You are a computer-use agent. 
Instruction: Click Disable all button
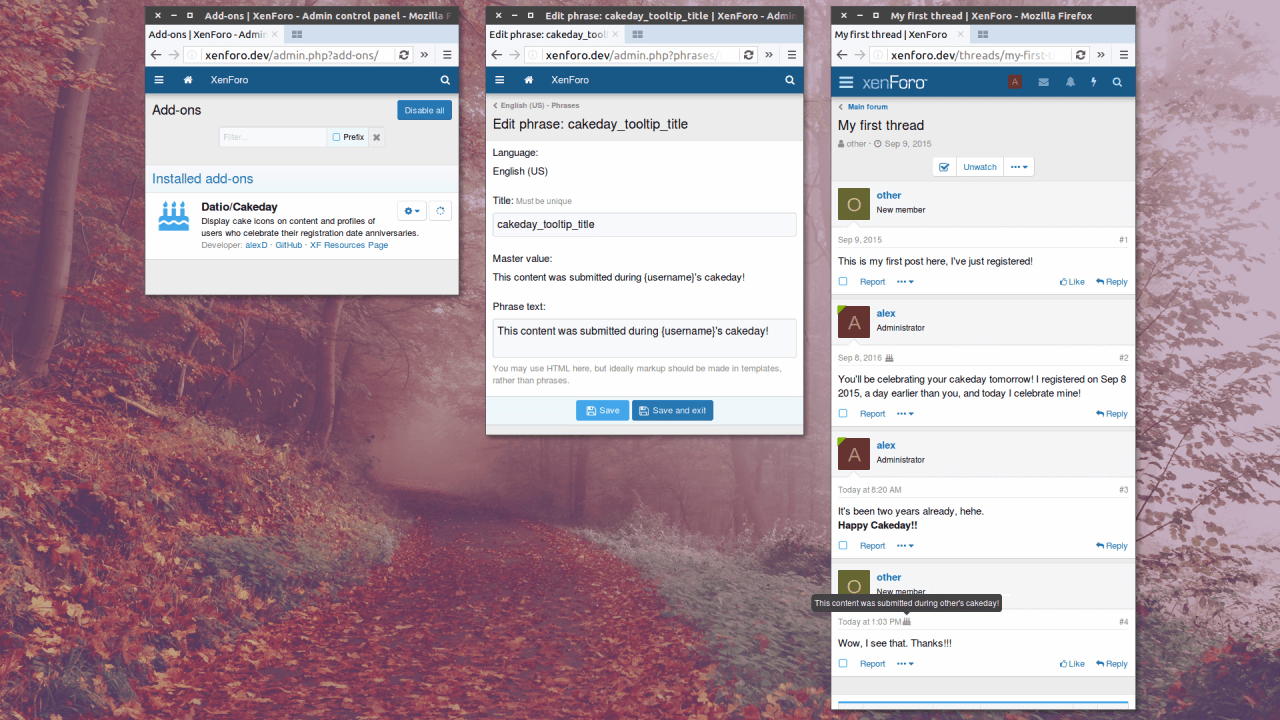click(x=424, y=110)
